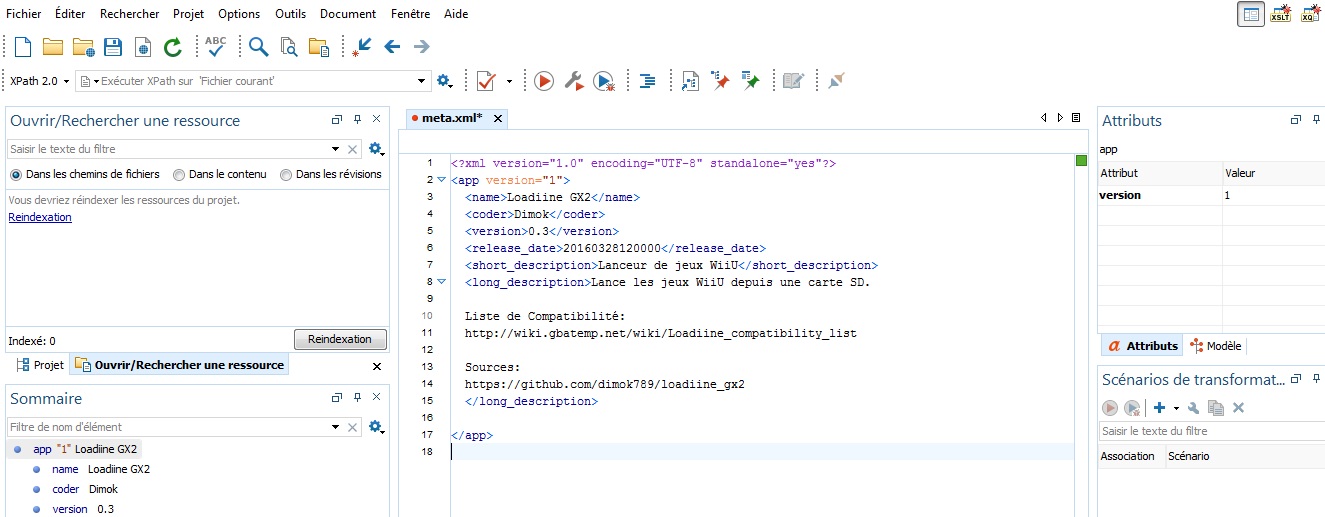Click the magnifier Find/Replace icon
The width and height of the screenshot is (1325, 517).
(x=259, y=46)
